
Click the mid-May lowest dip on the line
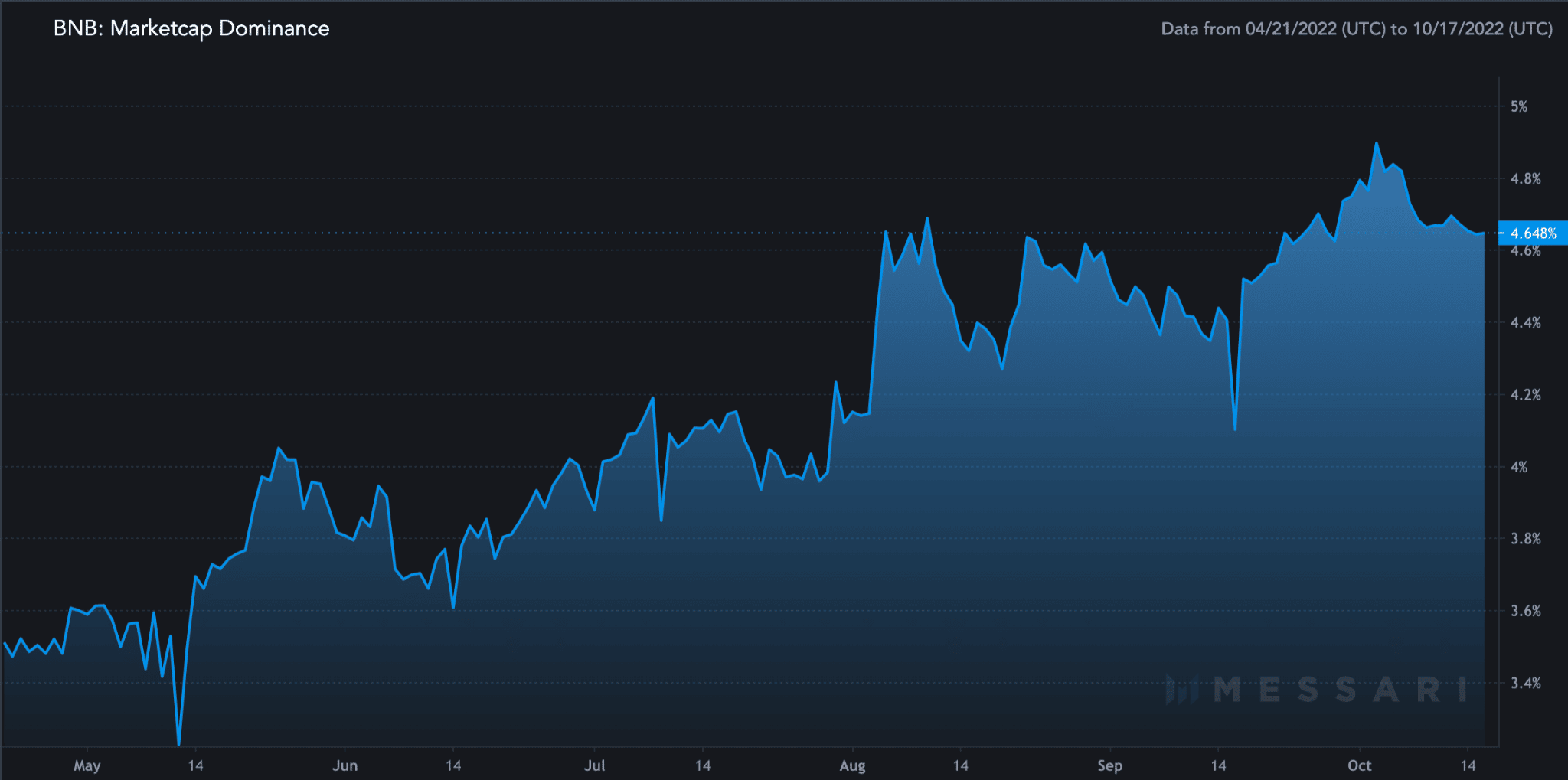[178, 744]
